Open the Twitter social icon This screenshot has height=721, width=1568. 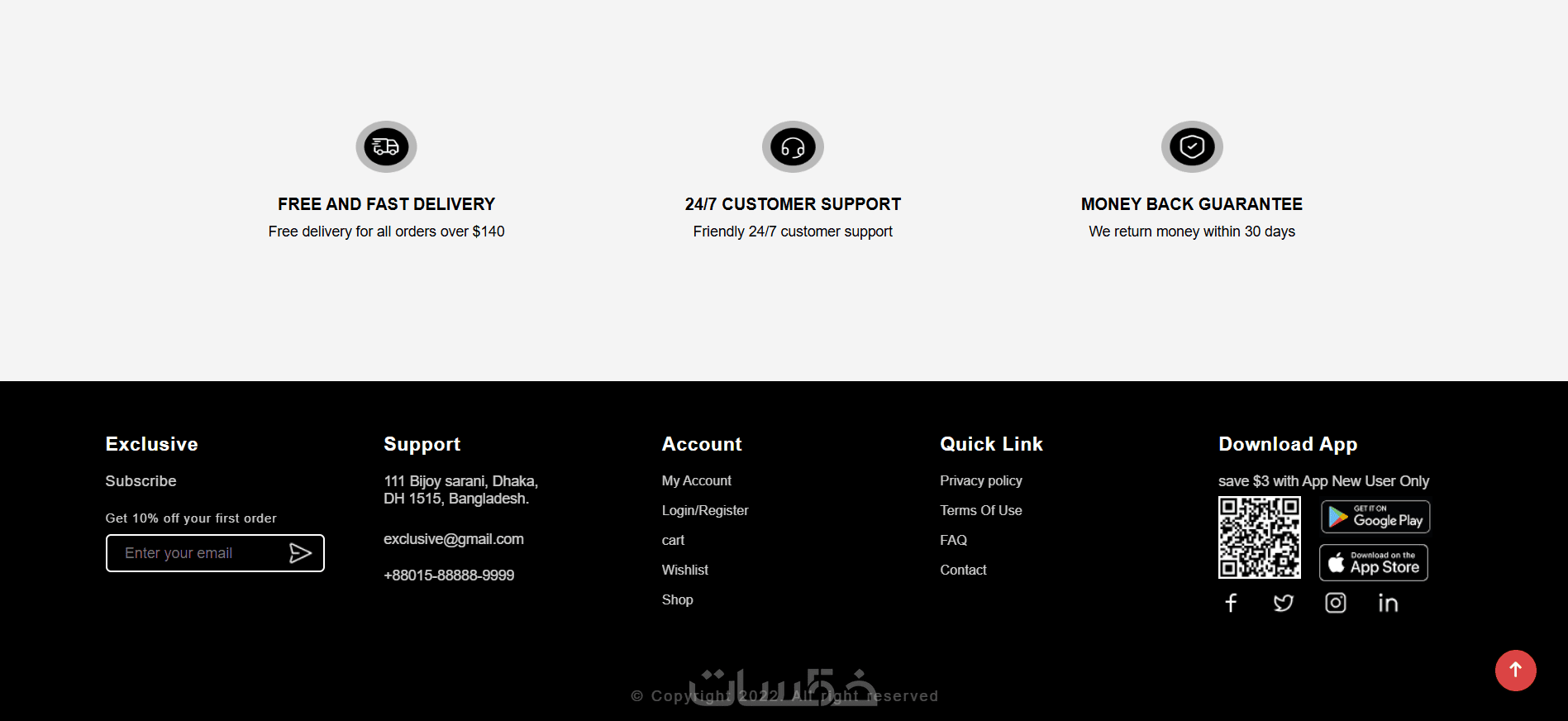tap(1284, 603)
